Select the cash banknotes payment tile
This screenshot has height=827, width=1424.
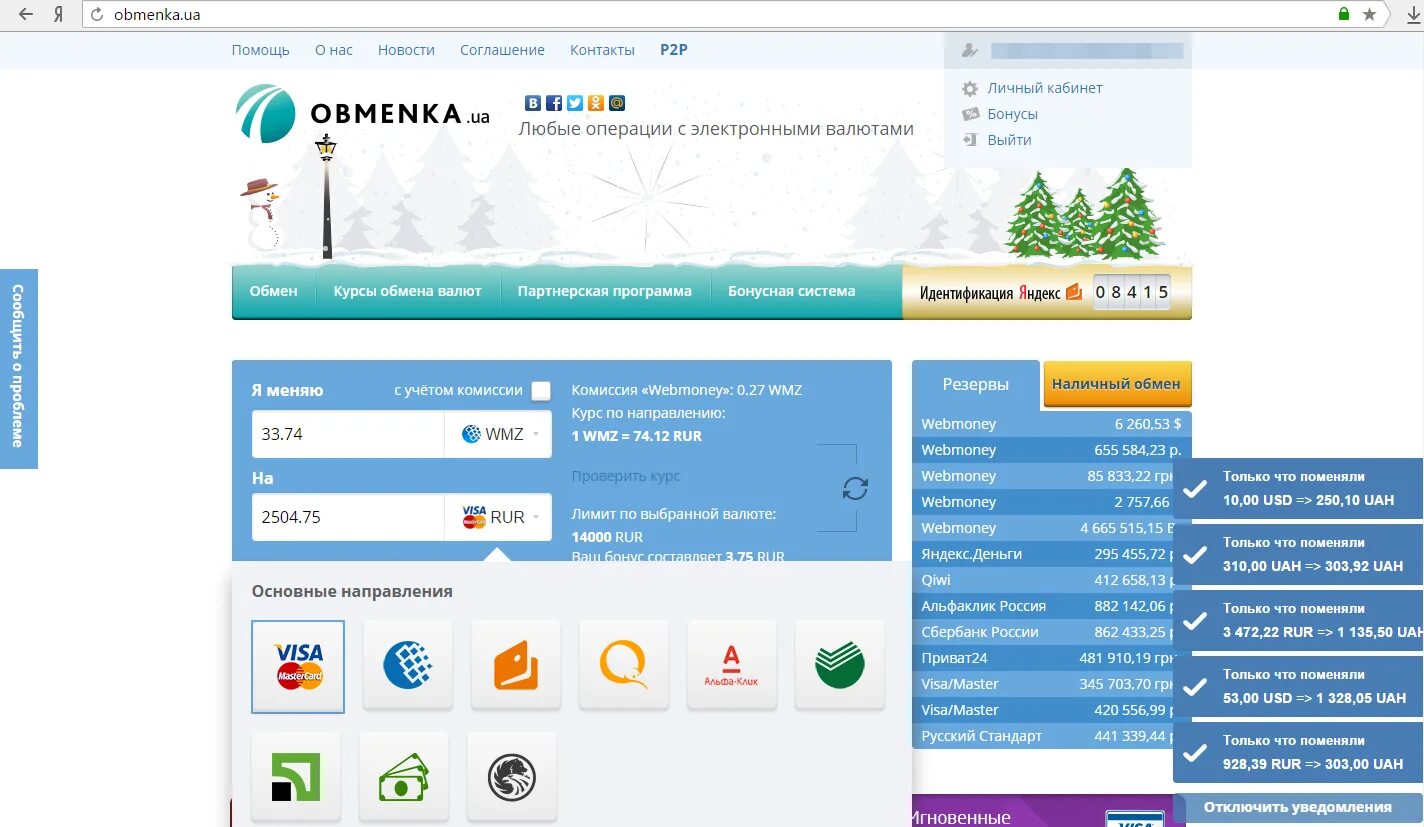404,777
